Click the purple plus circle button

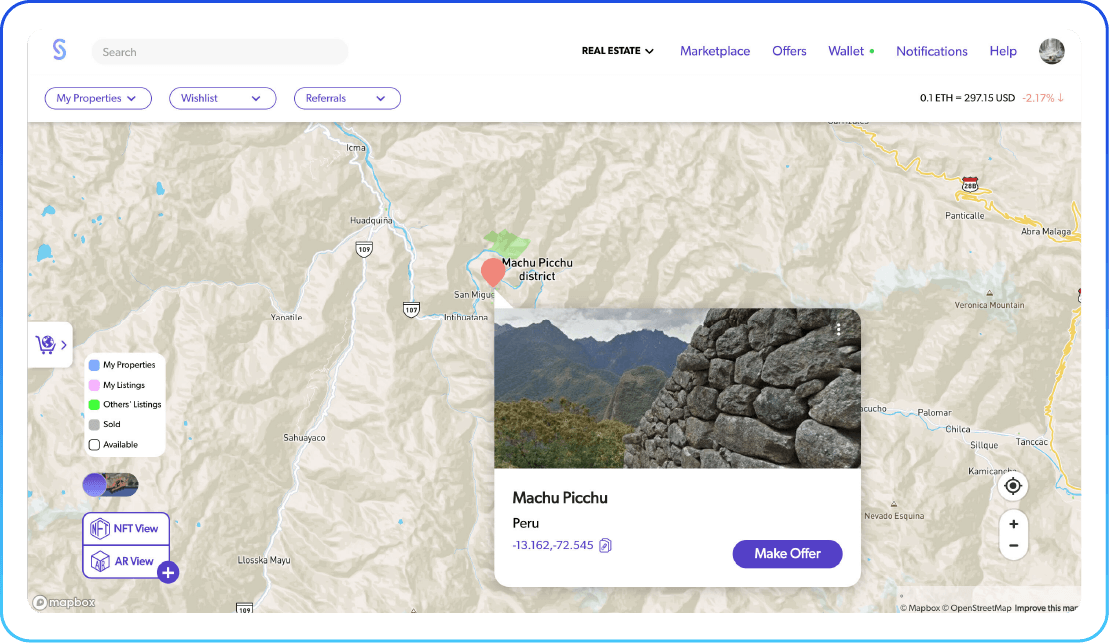pyautogui.click(x=168, y=572)
